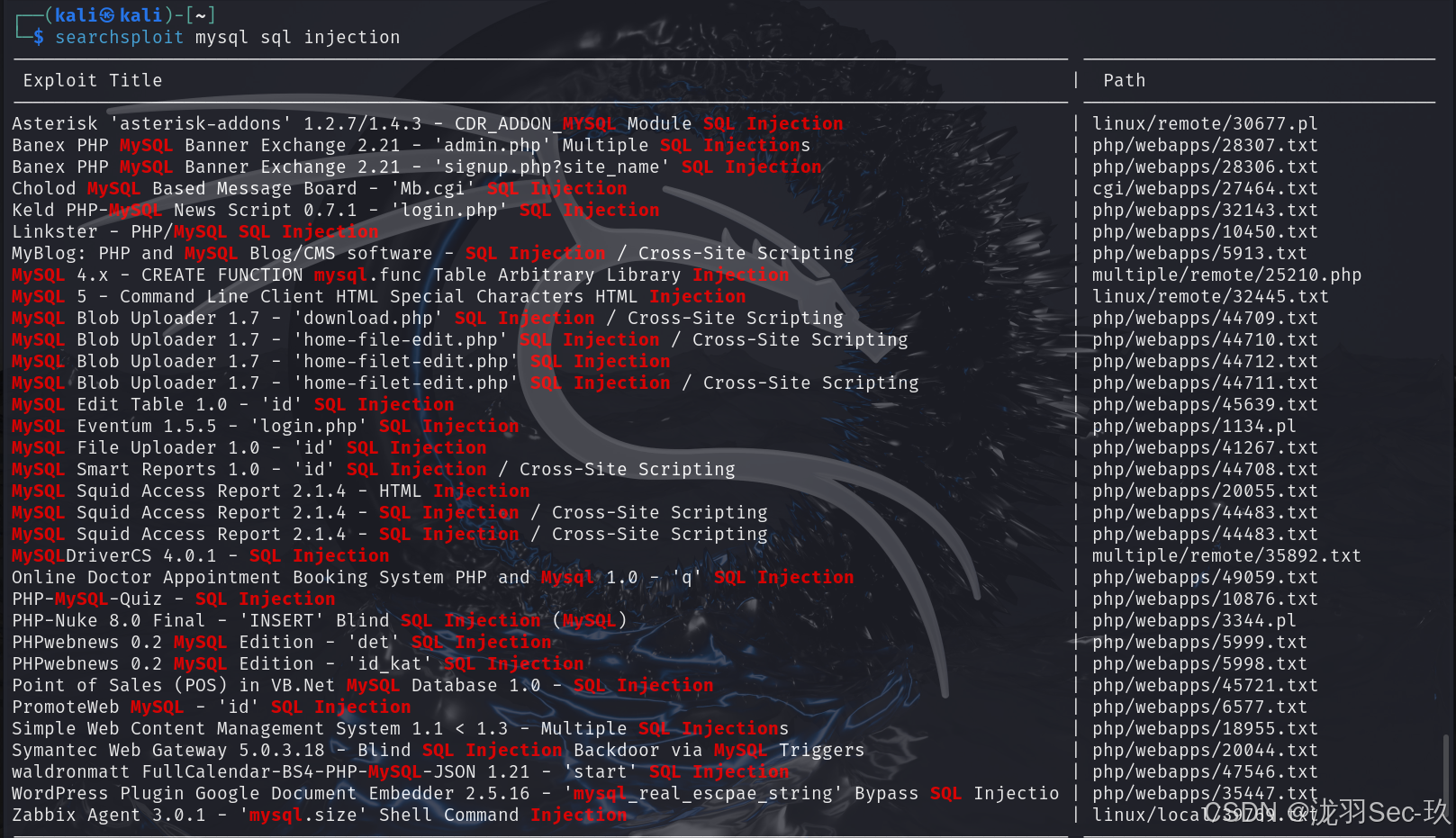Click Symantec Web Gateway 5.0.3.18 title
The width and height of the screenshot is (1456, 838).
click(439, 750)
